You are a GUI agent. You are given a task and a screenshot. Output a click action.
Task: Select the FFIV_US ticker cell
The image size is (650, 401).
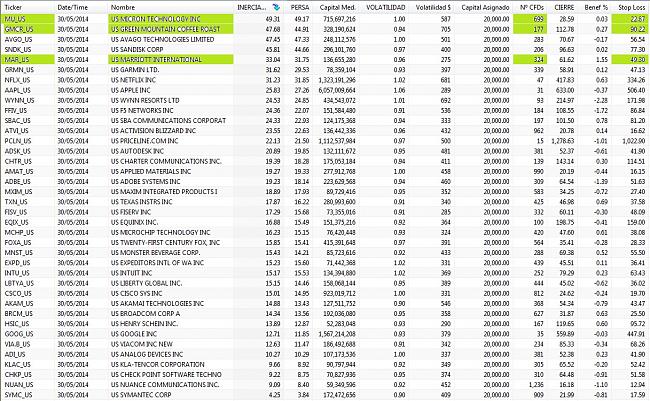coord(16,110)
